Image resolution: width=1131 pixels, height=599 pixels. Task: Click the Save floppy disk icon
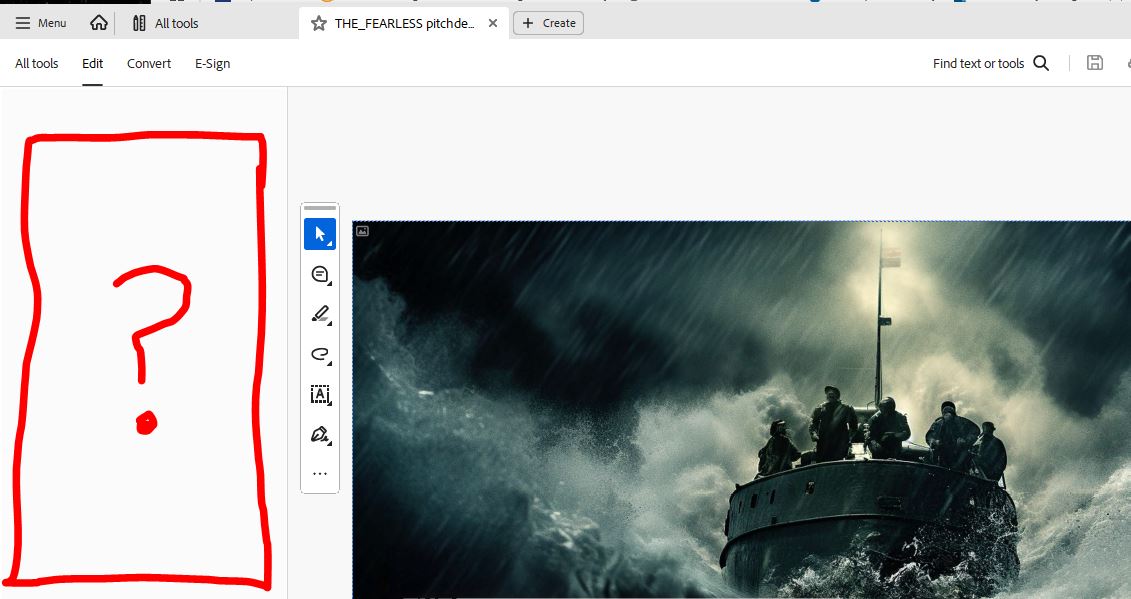pyautogui.click(x=1095, y=63)
